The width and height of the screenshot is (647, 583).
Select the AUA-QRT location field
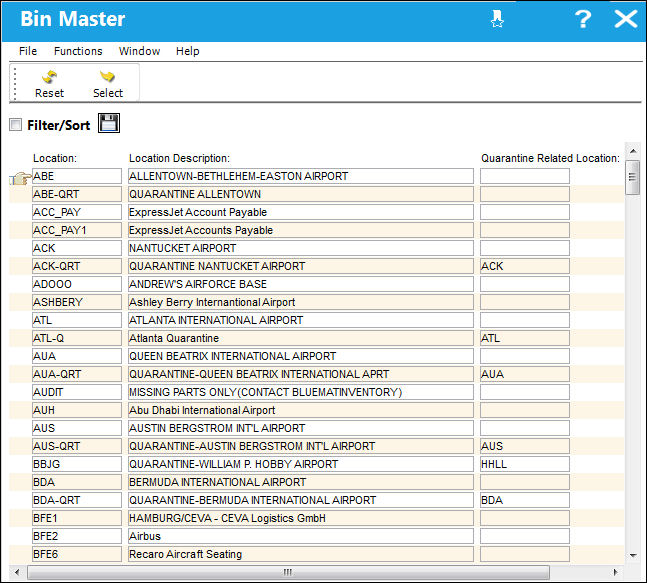click(x=77, y=374)
